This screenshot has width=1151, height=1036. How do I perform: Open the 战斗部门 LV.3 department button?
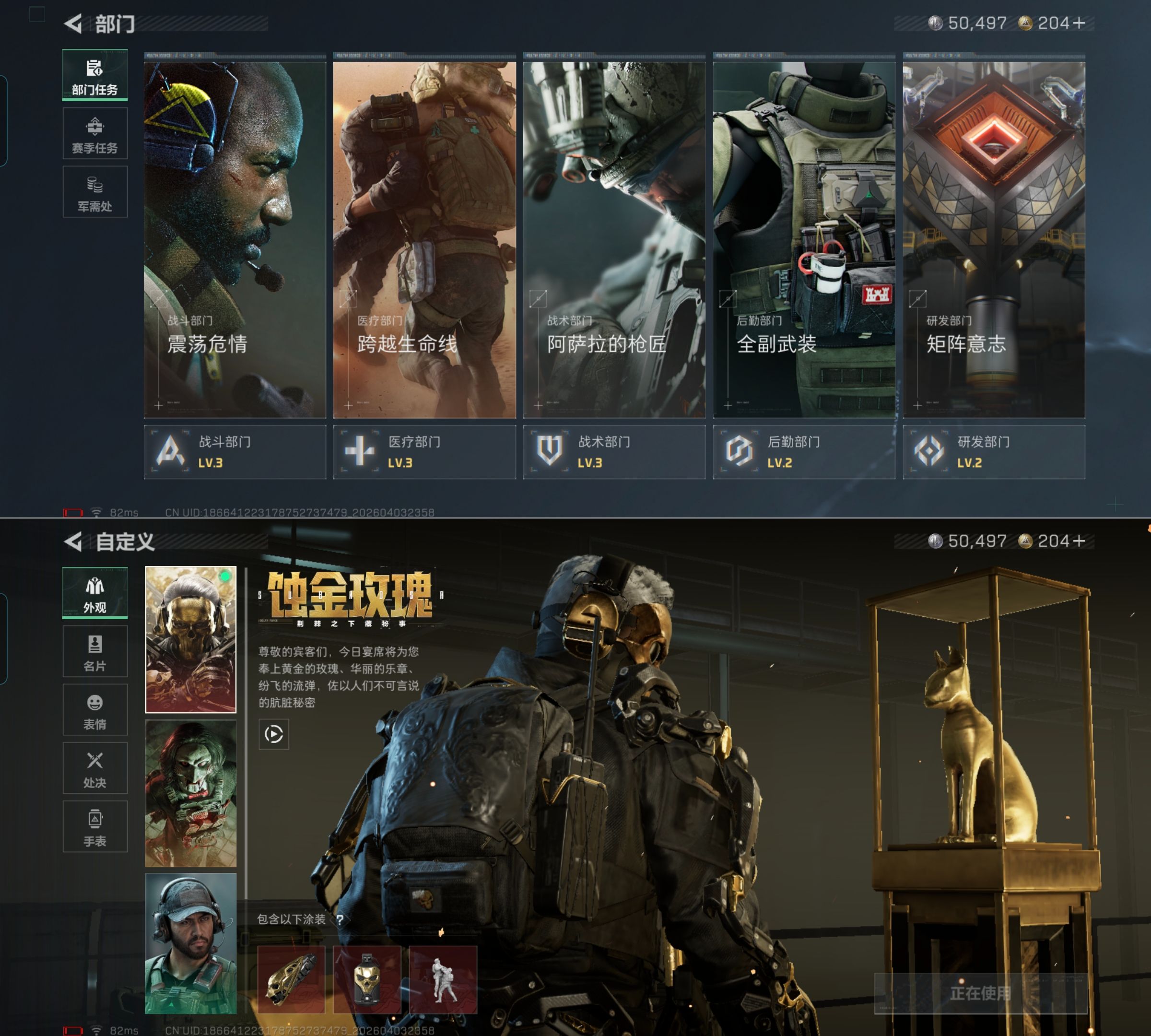pyautogui.click(x=235, y=452)
